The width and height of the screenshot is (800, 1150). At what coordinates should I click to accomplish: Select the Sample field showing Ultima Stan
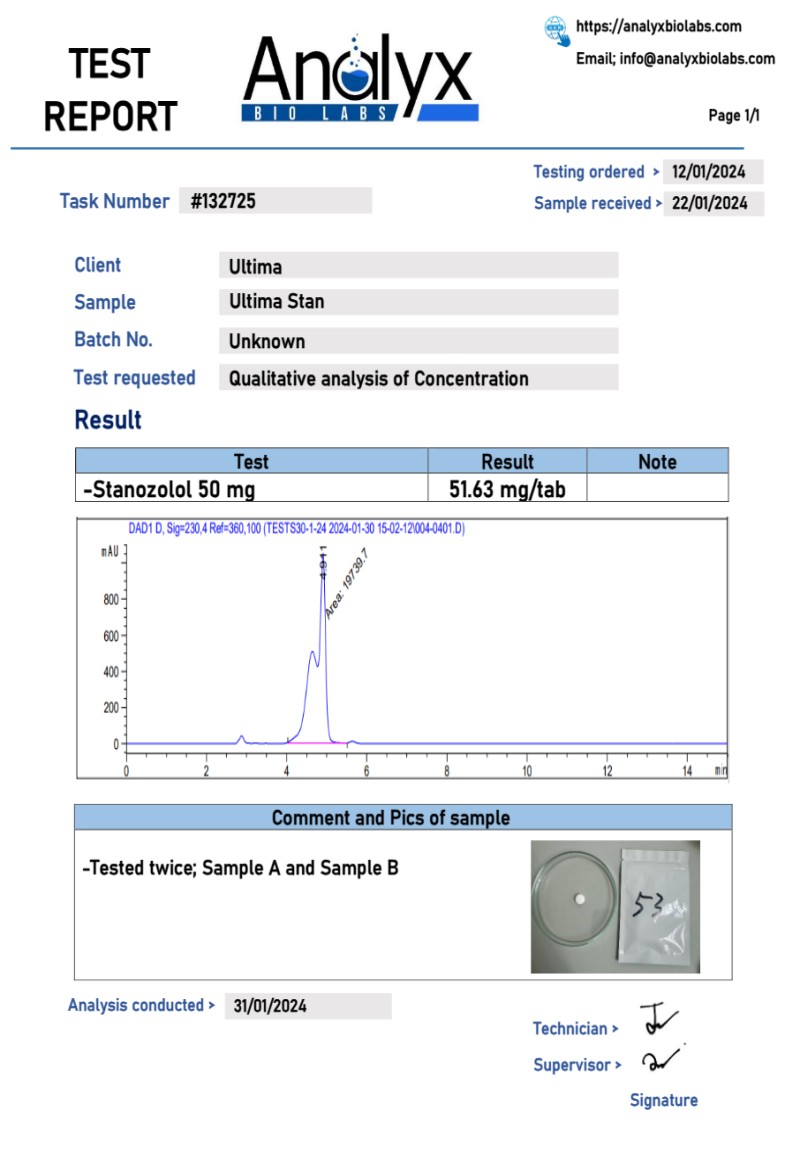pos(418,302)
